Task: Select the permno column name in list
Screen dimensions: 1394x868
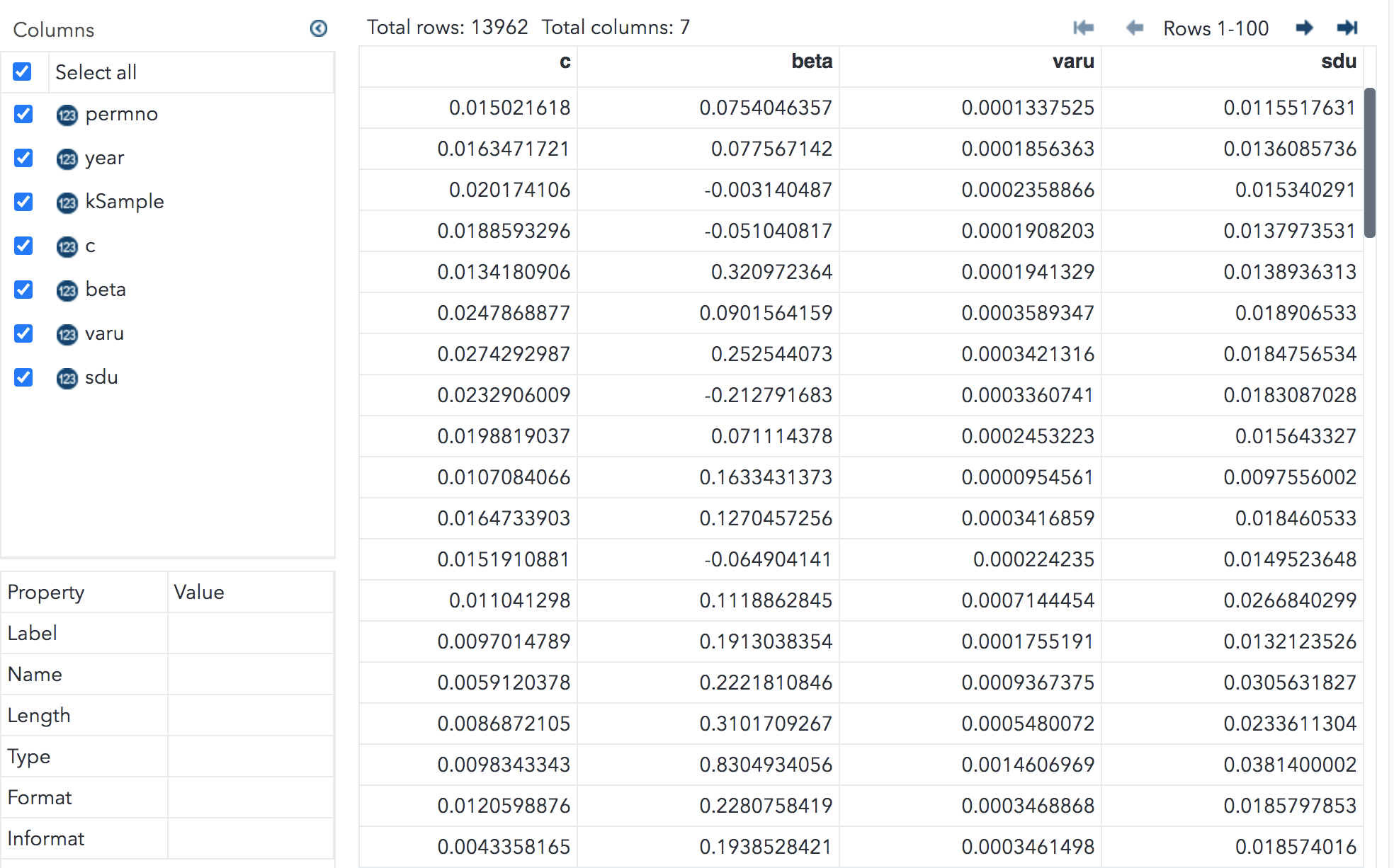Action: point(122,114)
